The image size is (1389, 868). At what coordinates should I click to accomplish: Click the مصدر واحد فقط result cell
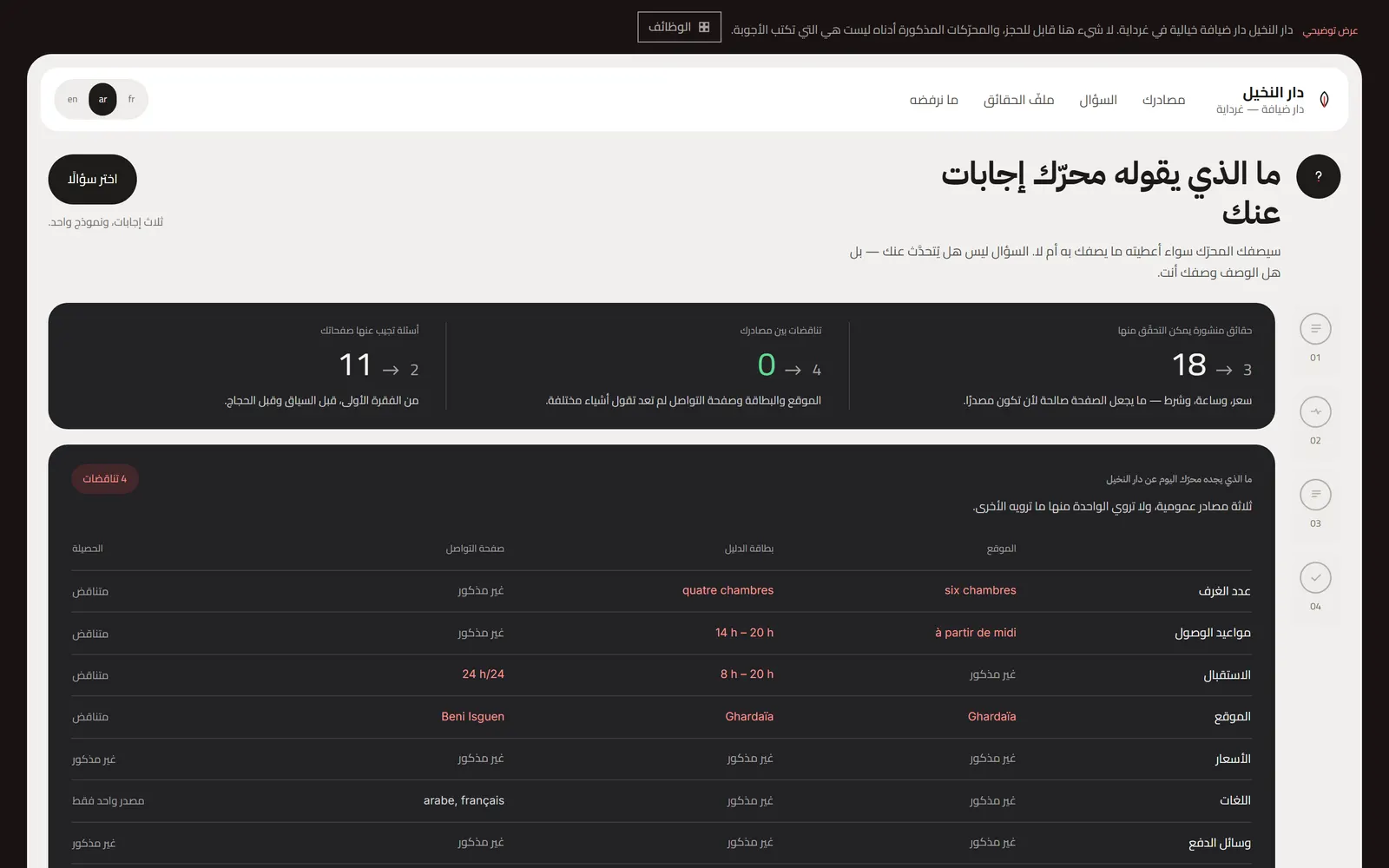tap(109, 800)
